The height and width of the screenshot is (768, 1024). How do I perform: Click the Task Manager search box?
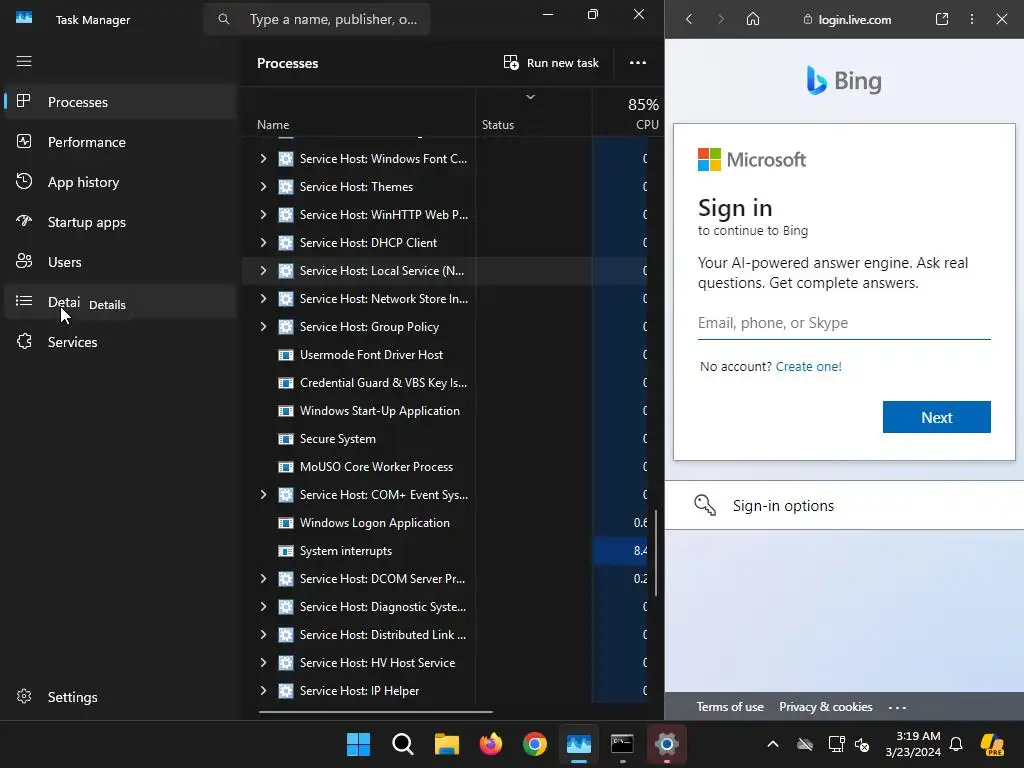coord(317,19)
